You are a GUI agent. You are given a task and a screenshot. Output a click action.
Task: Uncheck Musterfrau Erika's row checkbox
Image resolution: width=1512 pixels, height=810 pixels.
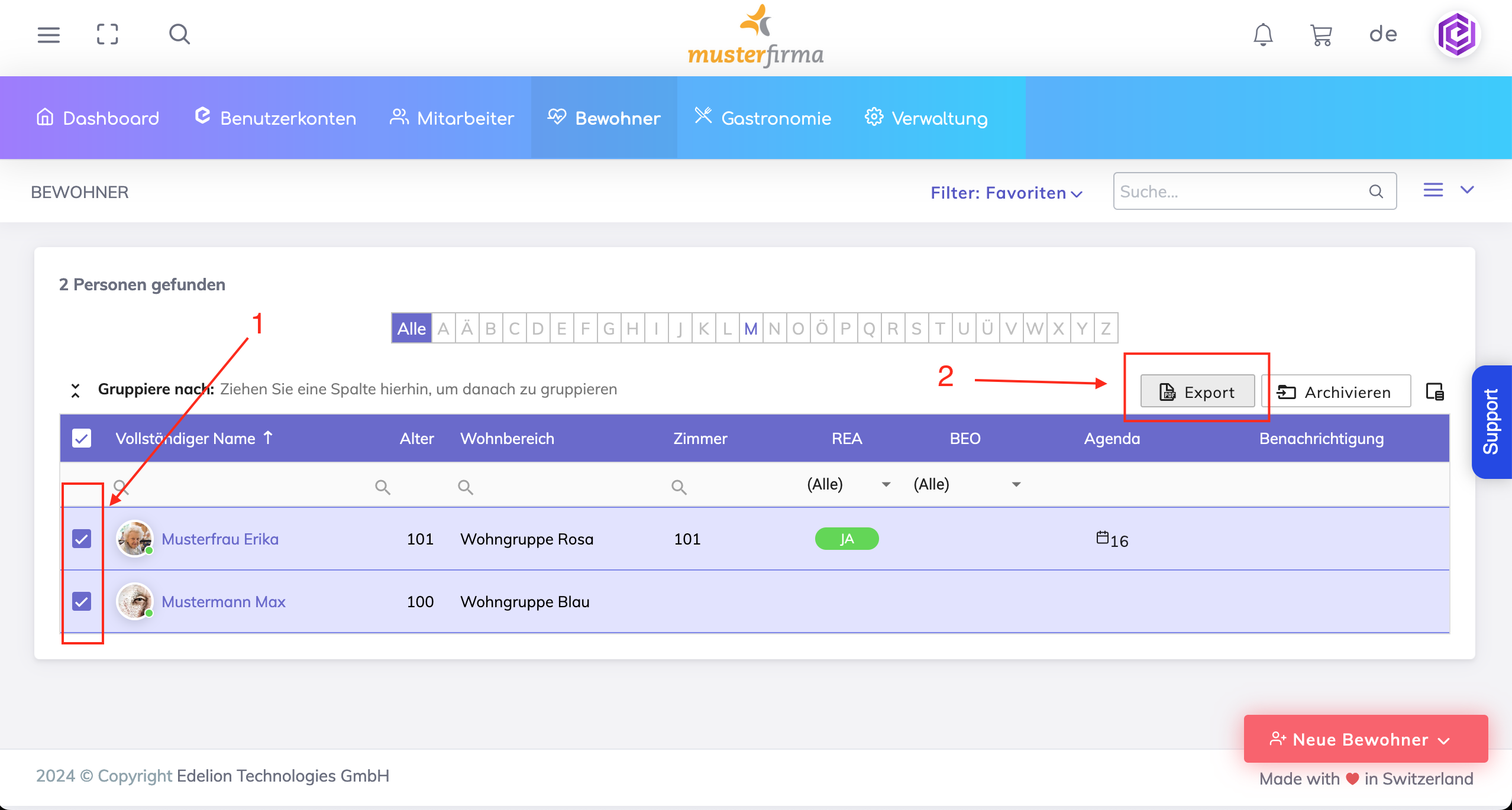[82, 539]
